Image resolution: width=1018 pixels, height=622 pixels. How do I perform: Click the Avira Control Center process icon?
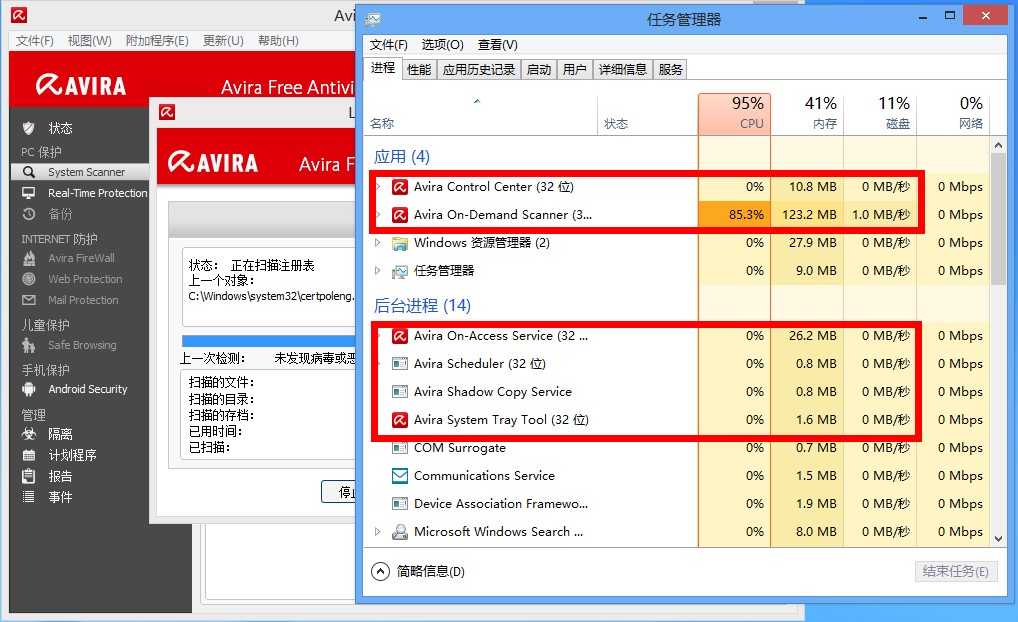click(400, 187)
